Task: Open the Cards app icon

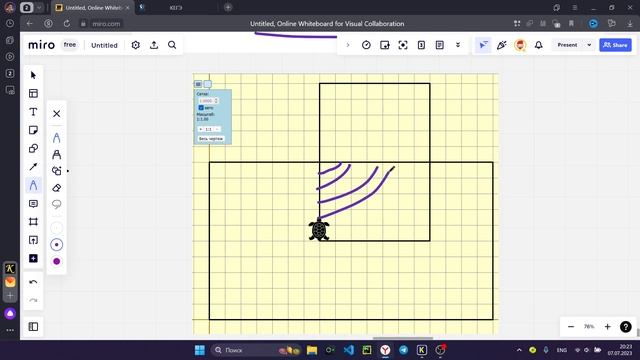Action: [421, 45]
